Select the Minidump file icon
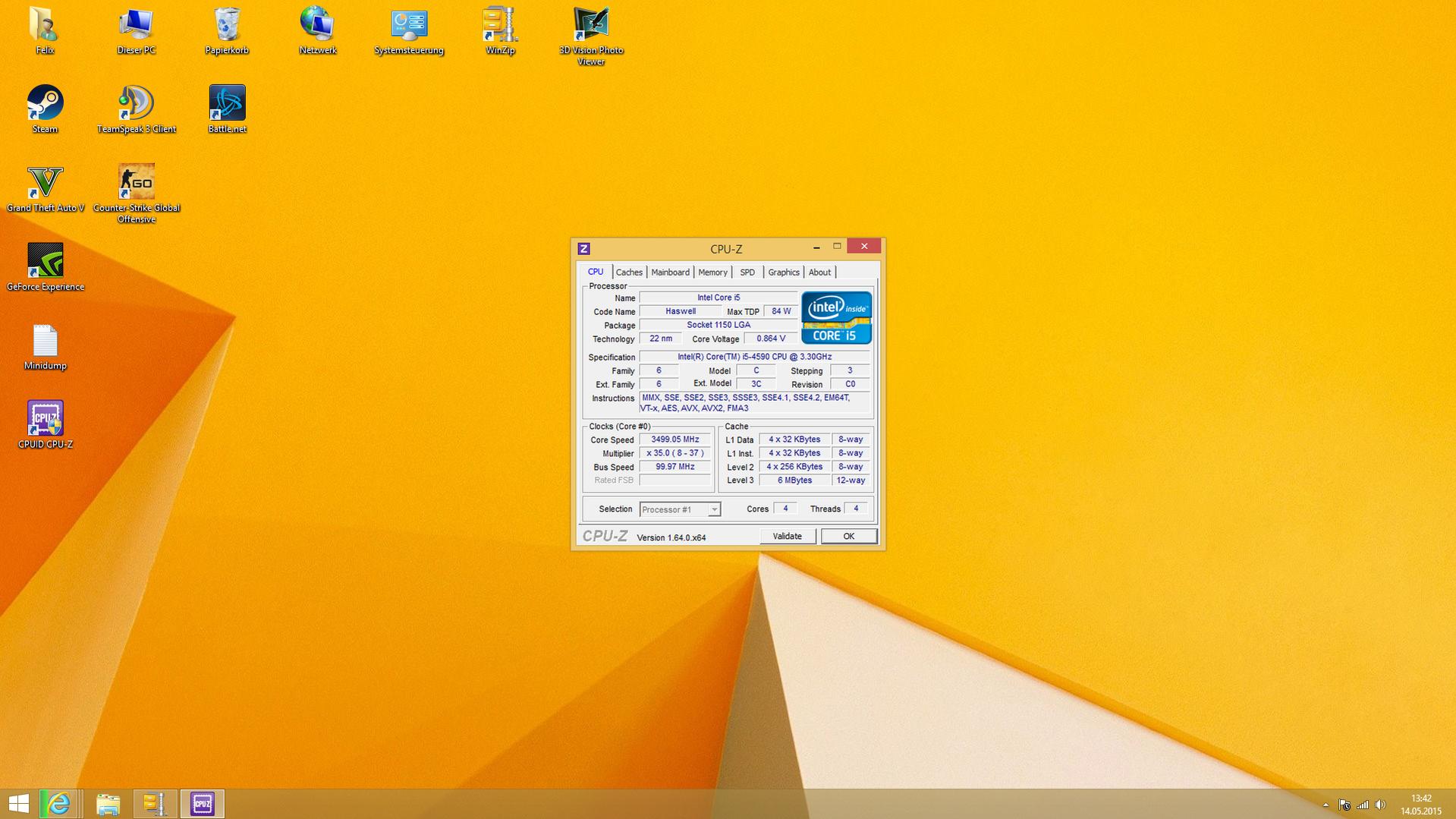1456x819 pixels. pyautogui.click(x=45, y=346)
